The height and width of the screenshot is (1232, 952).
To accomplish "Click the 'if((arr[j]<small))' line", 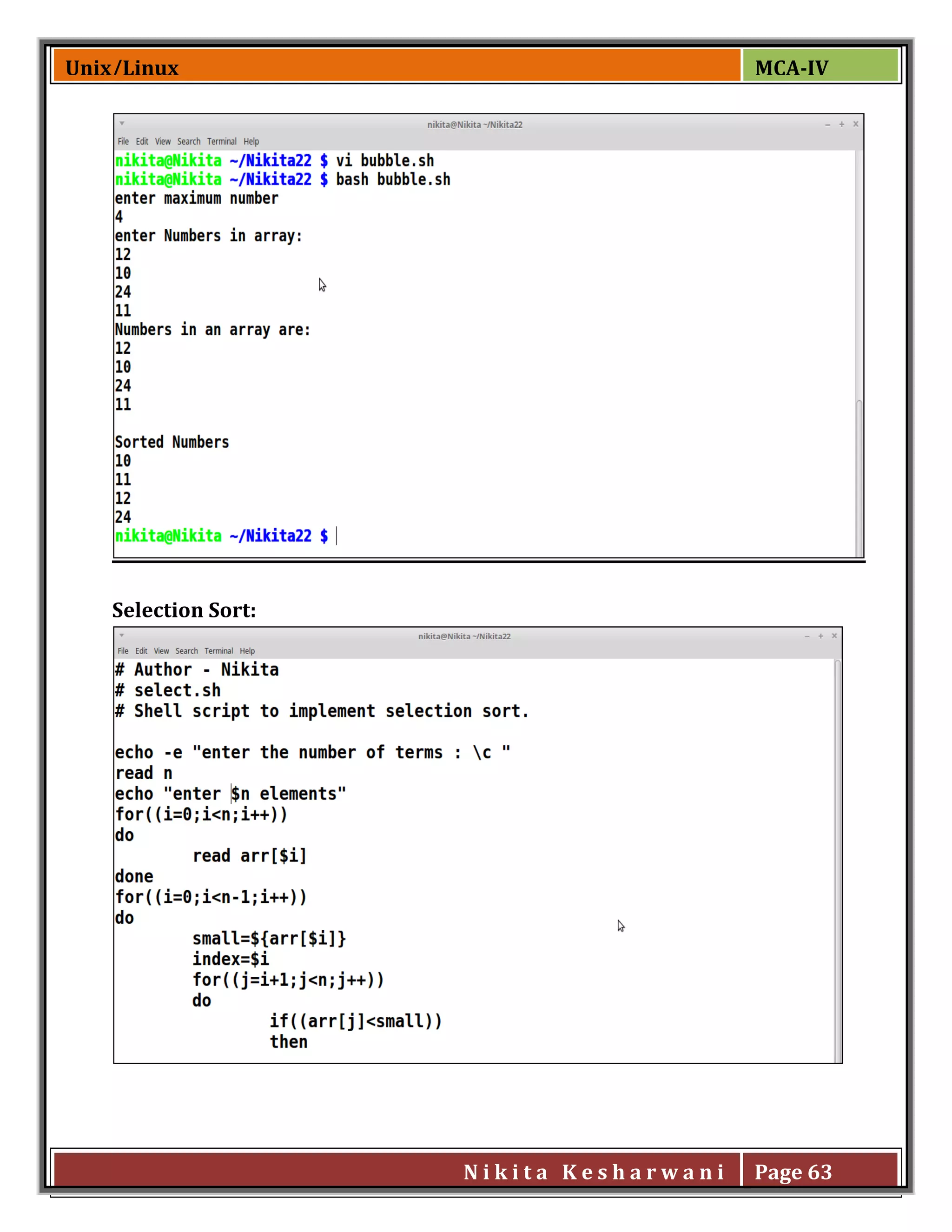I will pyautogui.click(x=356, y=1021).
